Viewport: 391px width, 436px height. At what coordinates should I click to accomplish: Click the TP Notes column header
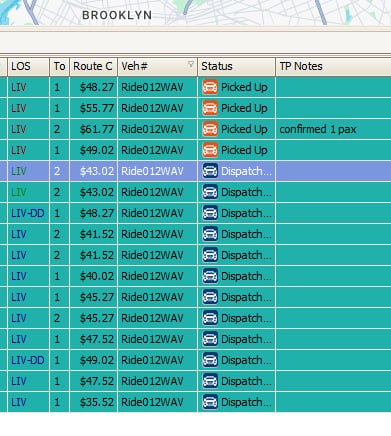point(333,66)
